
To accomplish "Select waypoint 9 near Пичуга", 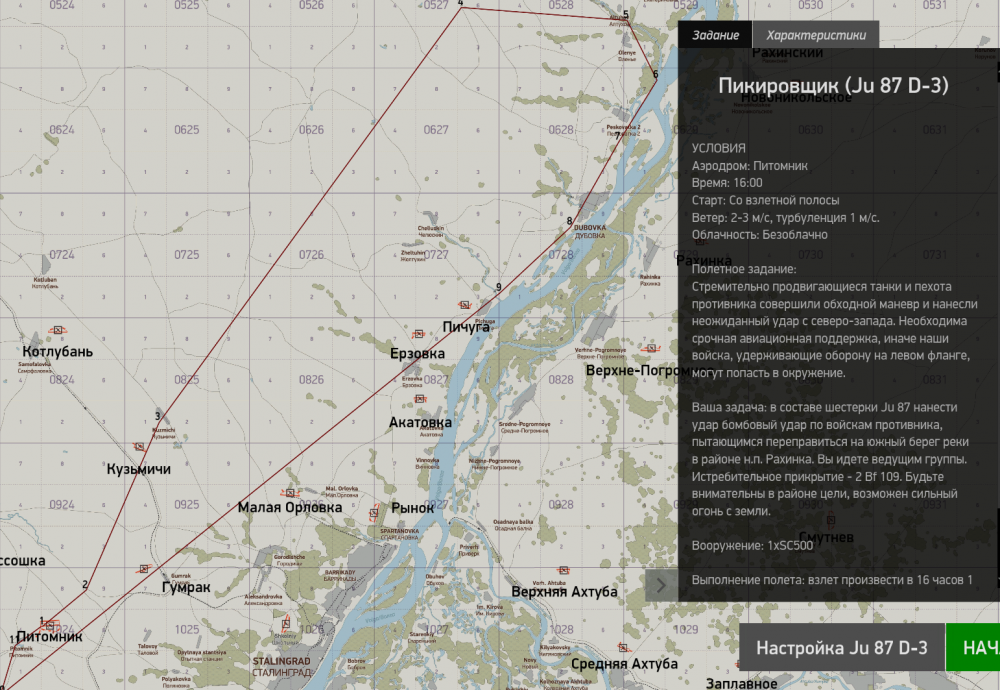I will pyautogui.click(x=499, y=288).
